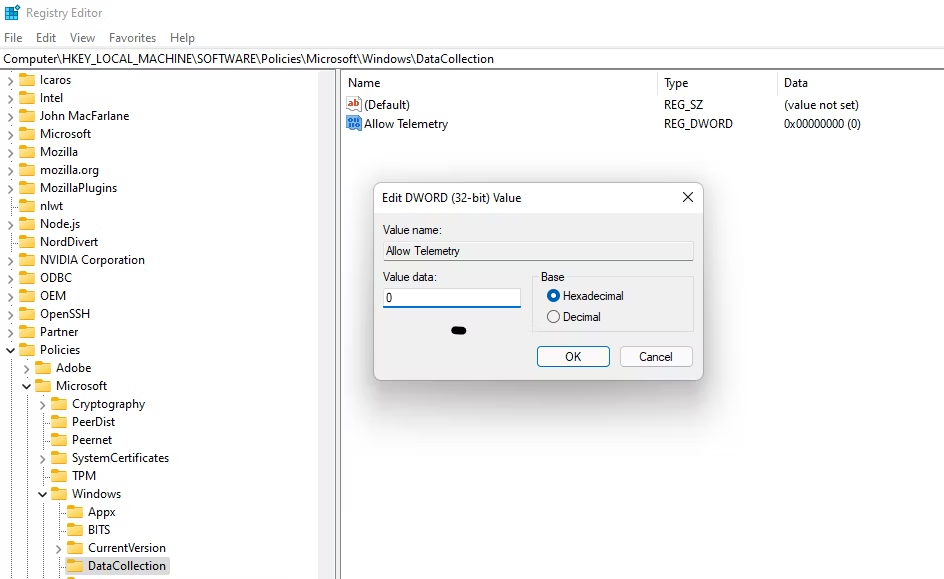
Task: Expand the OpenSSH tree node
Action: (10, 315)
